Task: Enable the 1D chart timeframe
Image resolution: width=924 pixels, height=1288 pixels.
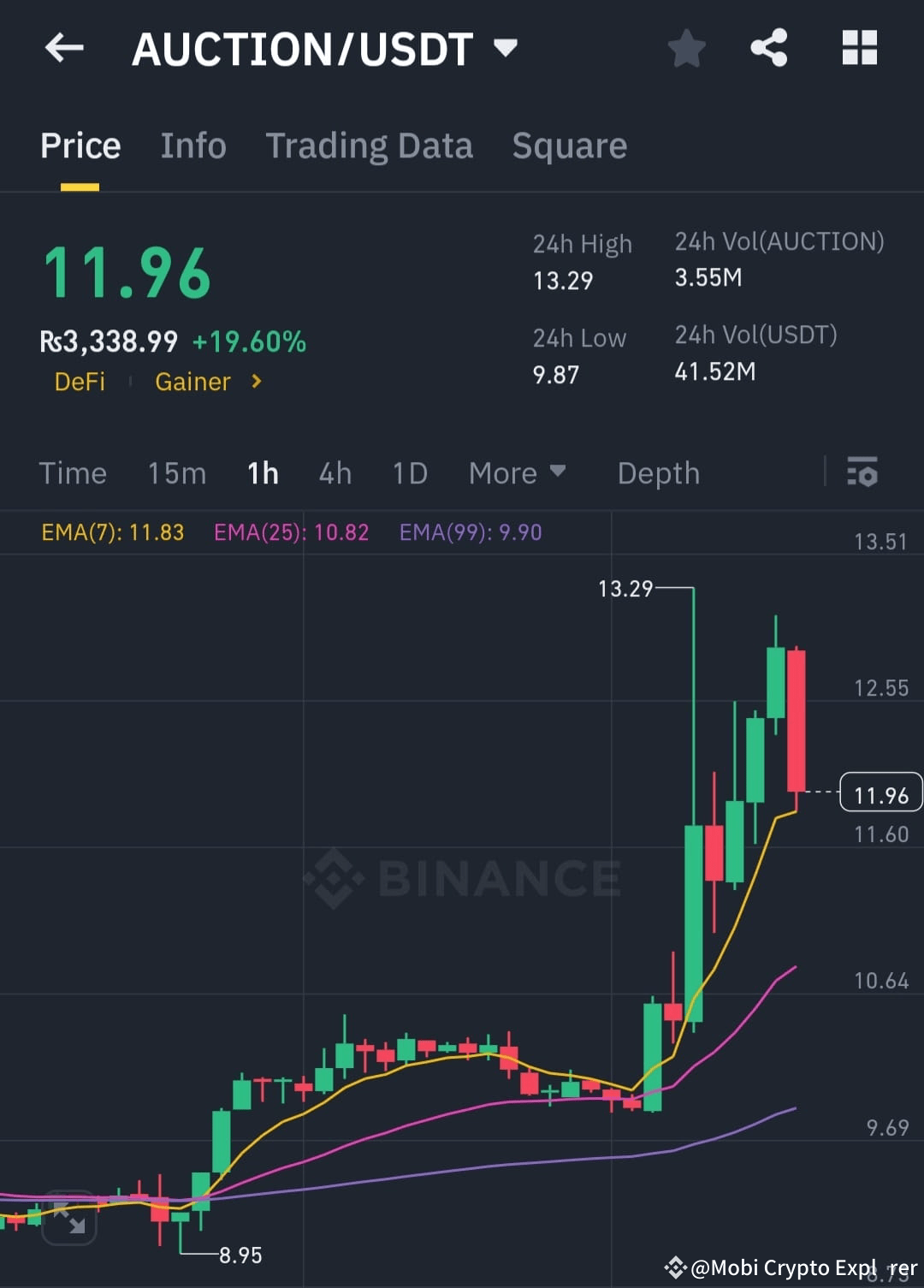Action: (x=409, y=473)
